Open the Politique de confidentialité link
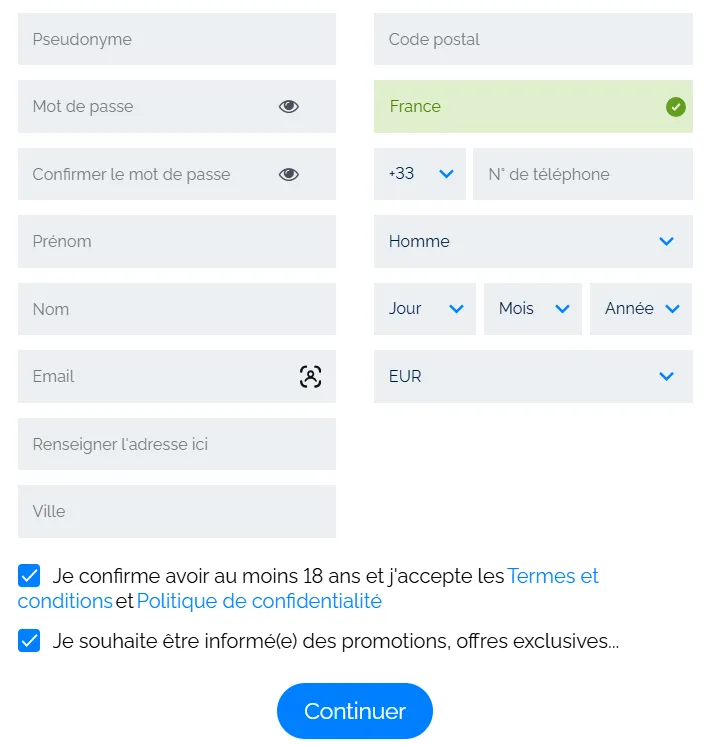Viewport: 716px width, 746px height. pos(259,601)
